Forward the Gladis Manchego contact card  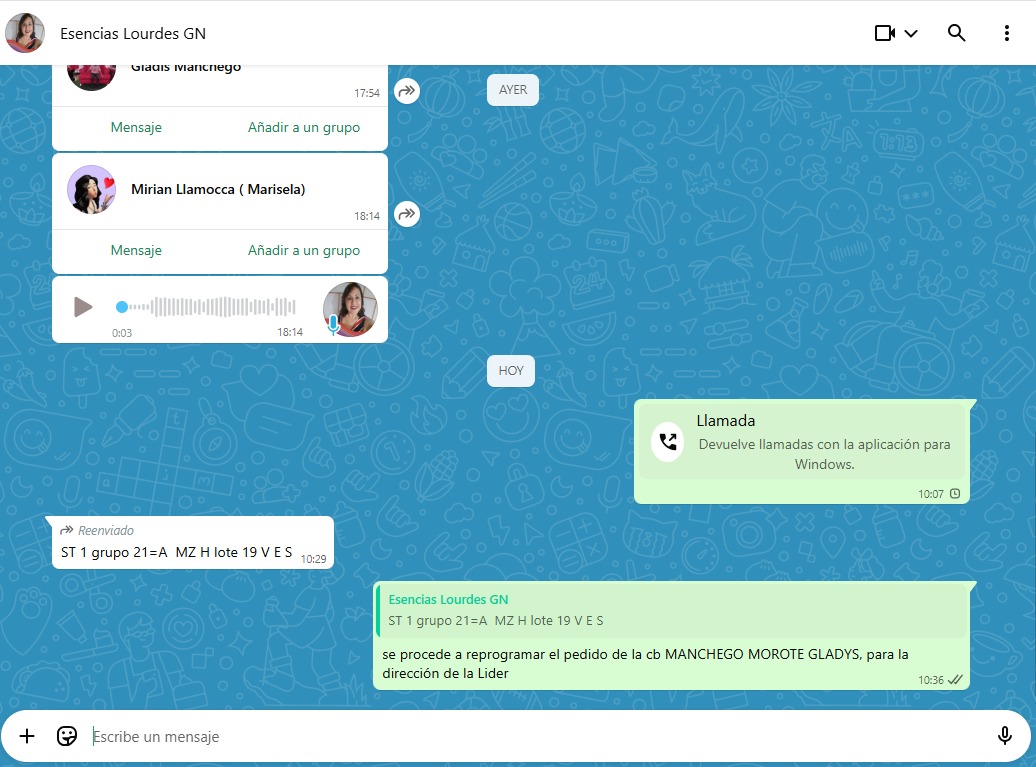pos(406,91)
